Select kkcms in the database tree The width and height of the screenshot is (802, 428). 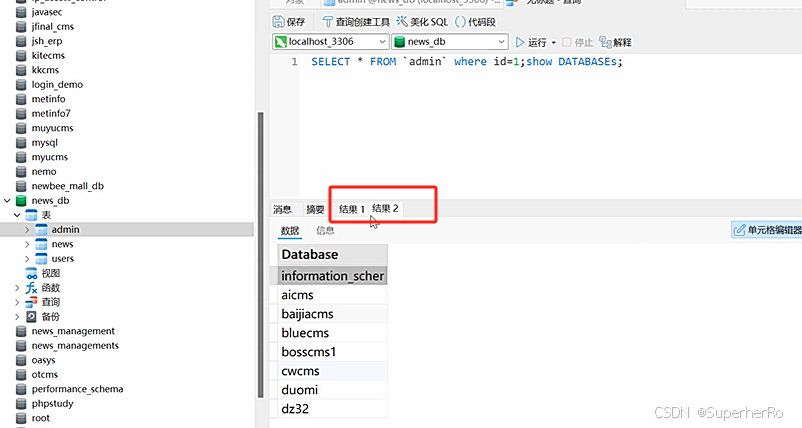point(45,70)
